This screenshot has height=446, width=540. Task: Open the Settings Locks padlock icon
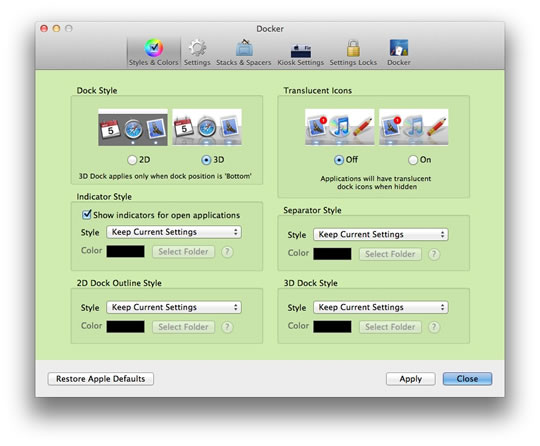click(x=353, y=48)
